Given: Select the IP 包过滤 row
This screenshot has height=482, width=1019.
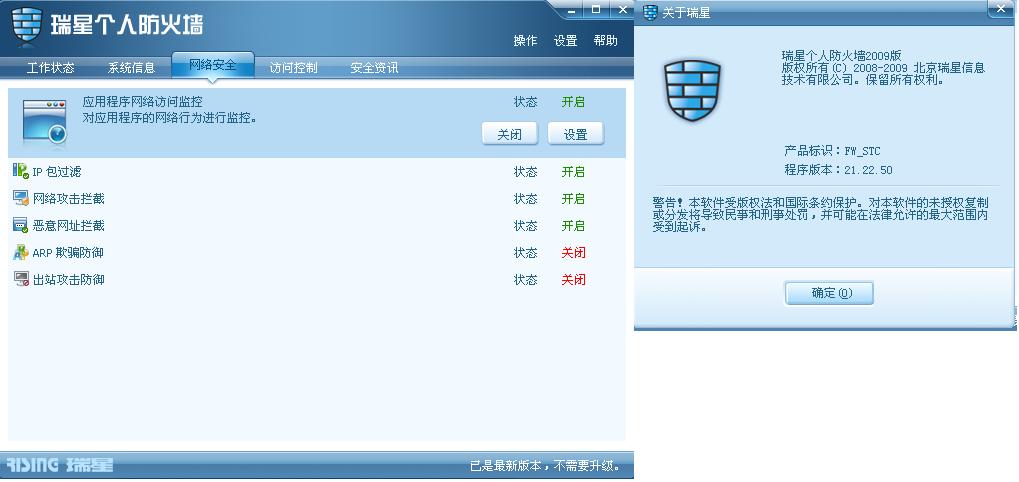Looking at the screenshot, I should (x=316, y=171).
